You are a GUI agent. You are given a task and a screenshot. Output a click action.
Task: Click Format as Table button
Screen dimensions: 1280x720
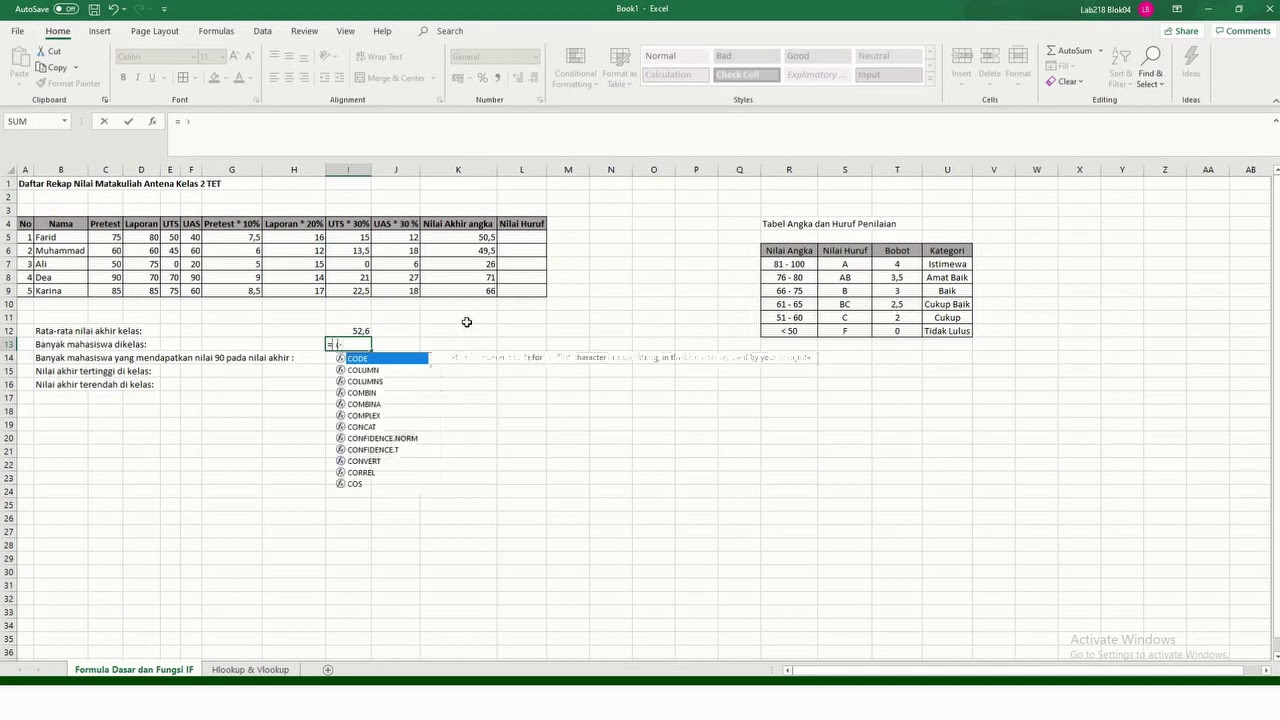[619, 67]
